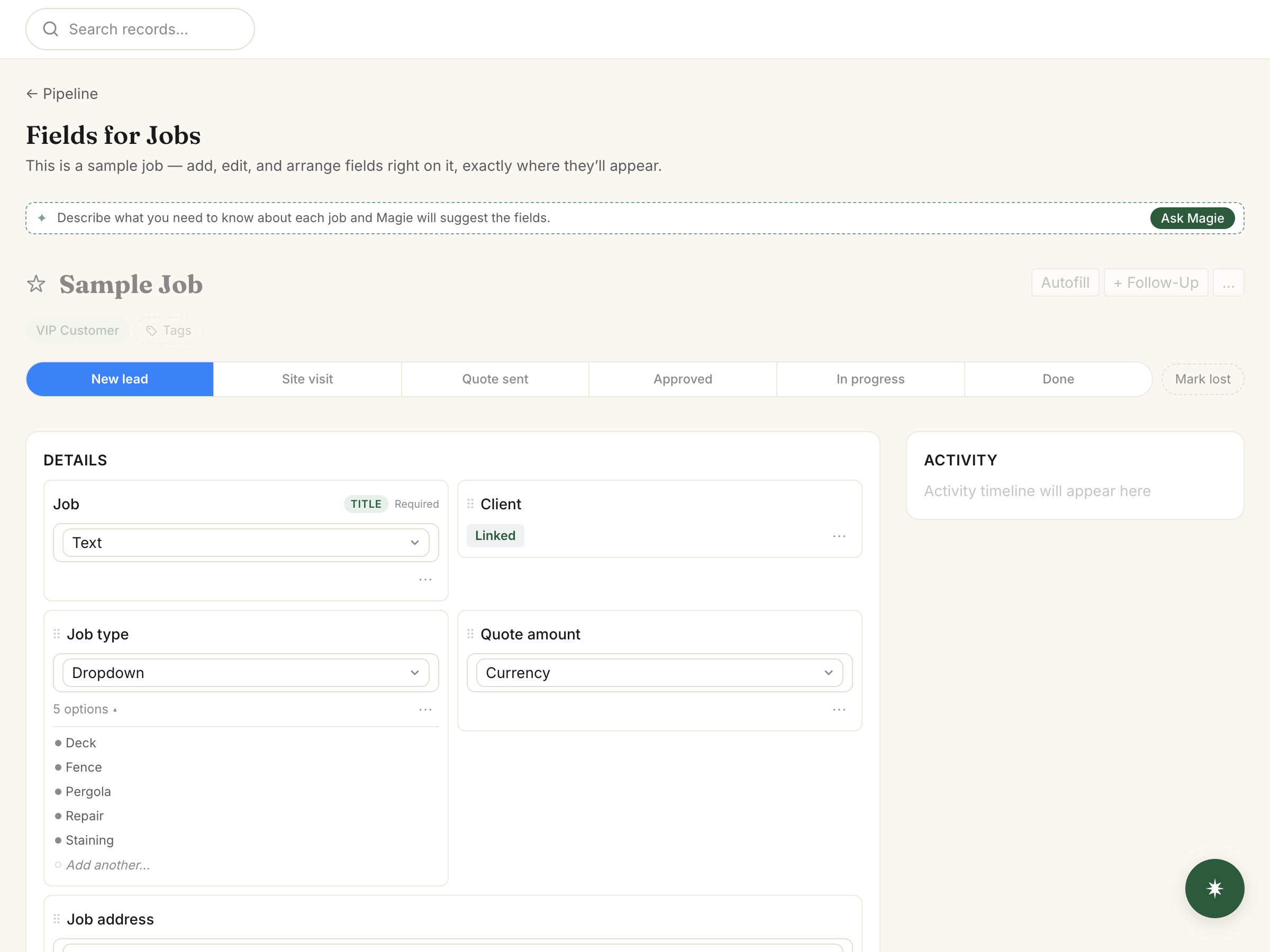The width and height of the screenshot is (1270, 952).
Task: Click the Deck option
Action: 80,743
